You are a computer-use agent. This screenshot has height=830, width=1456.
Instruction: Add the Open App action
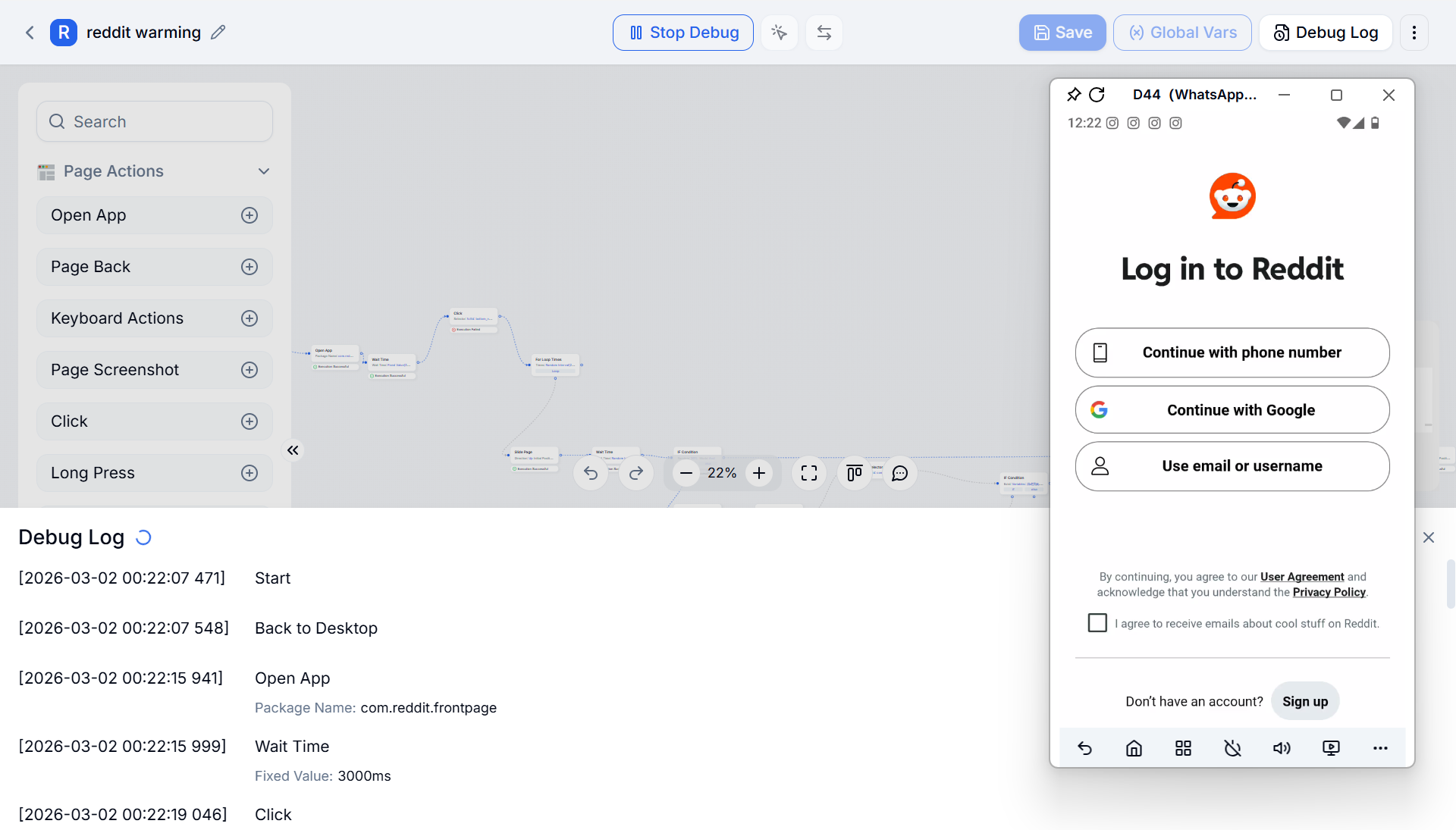[x=249, y=215]
